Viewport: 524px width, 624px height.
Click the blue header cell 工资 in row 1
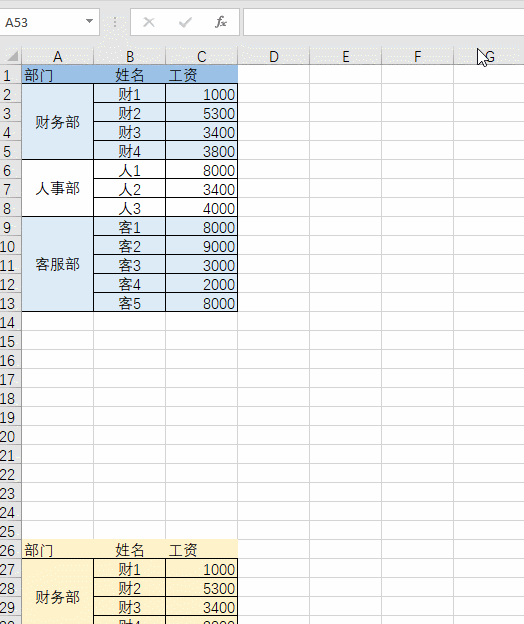[202, 74]
